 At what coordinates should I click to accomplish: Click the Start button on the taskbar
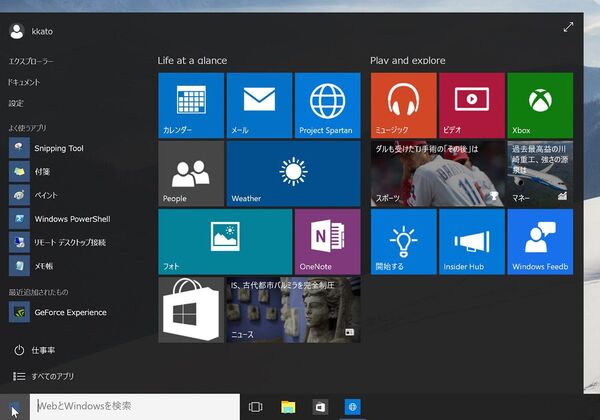coord(15,407)
